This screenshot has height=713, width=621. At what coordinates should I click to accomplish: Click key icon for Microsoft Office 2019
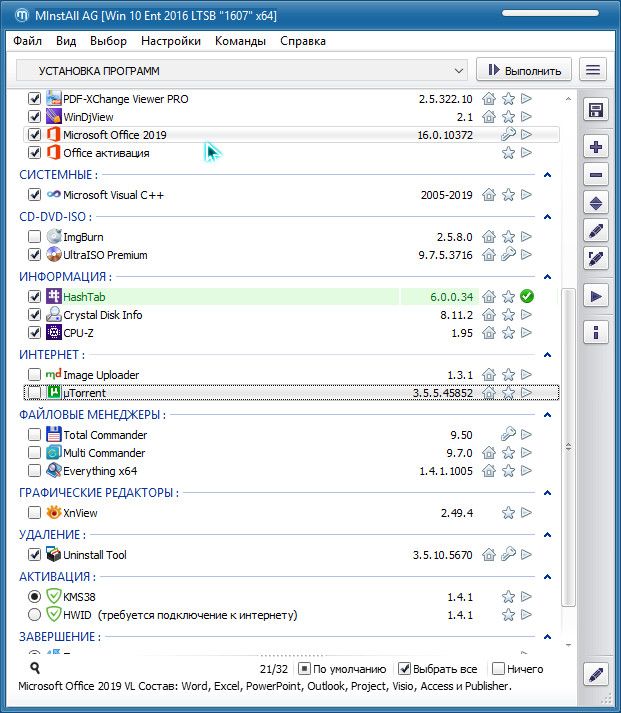click(508, 135)
